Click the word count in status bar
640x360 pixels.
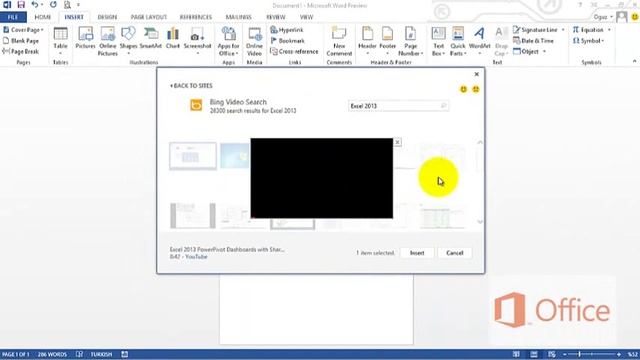point(52,354)
